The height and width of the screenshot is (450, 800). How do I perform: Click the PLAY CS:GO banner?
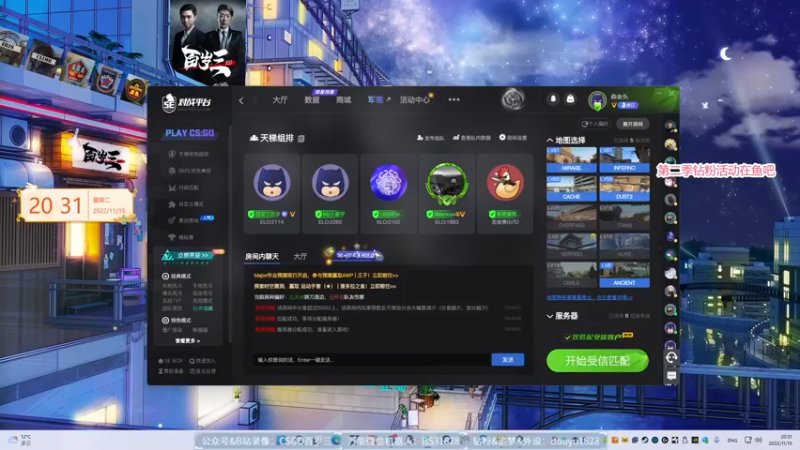[189, 133]
